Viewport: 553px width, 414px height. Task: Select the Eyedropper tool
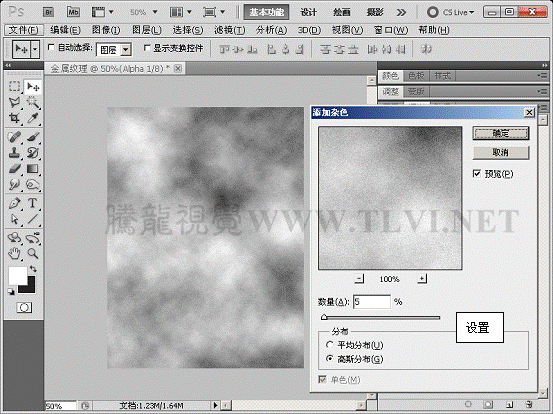(x=32, y=118)
